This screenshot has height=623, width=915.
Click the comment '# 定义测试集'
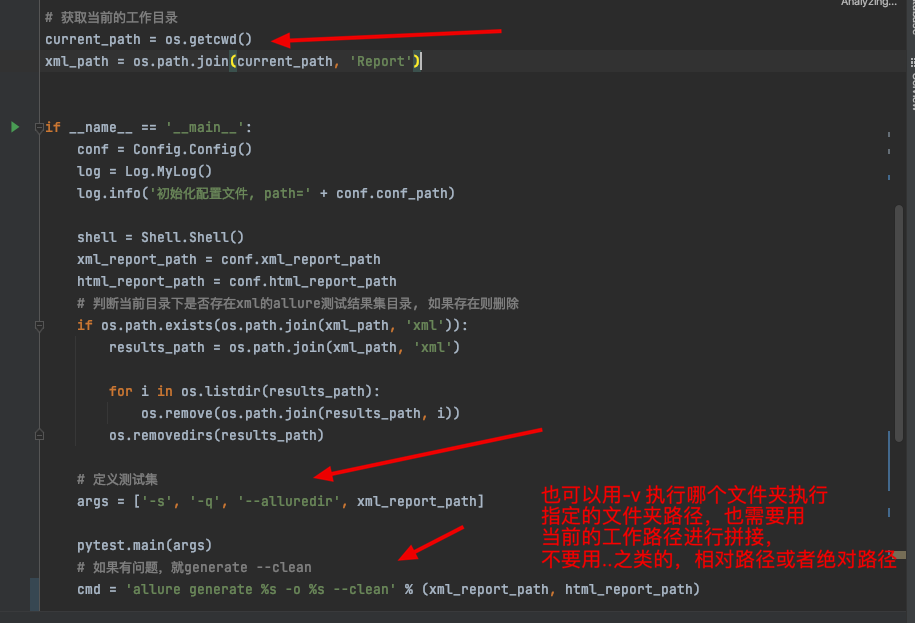(x=117, y=480)
